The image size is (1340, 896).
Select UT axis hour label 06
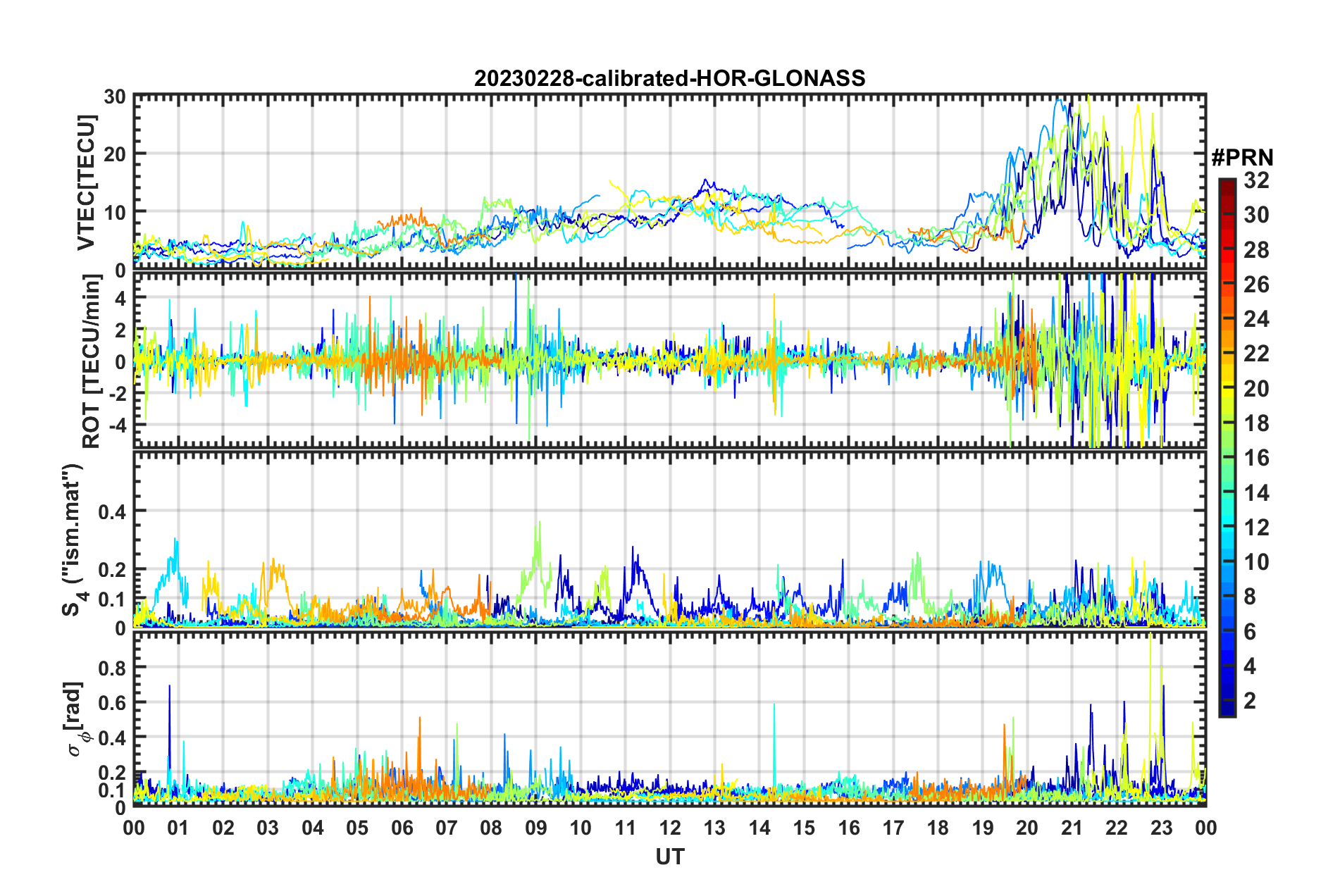(x=402, y=828)
